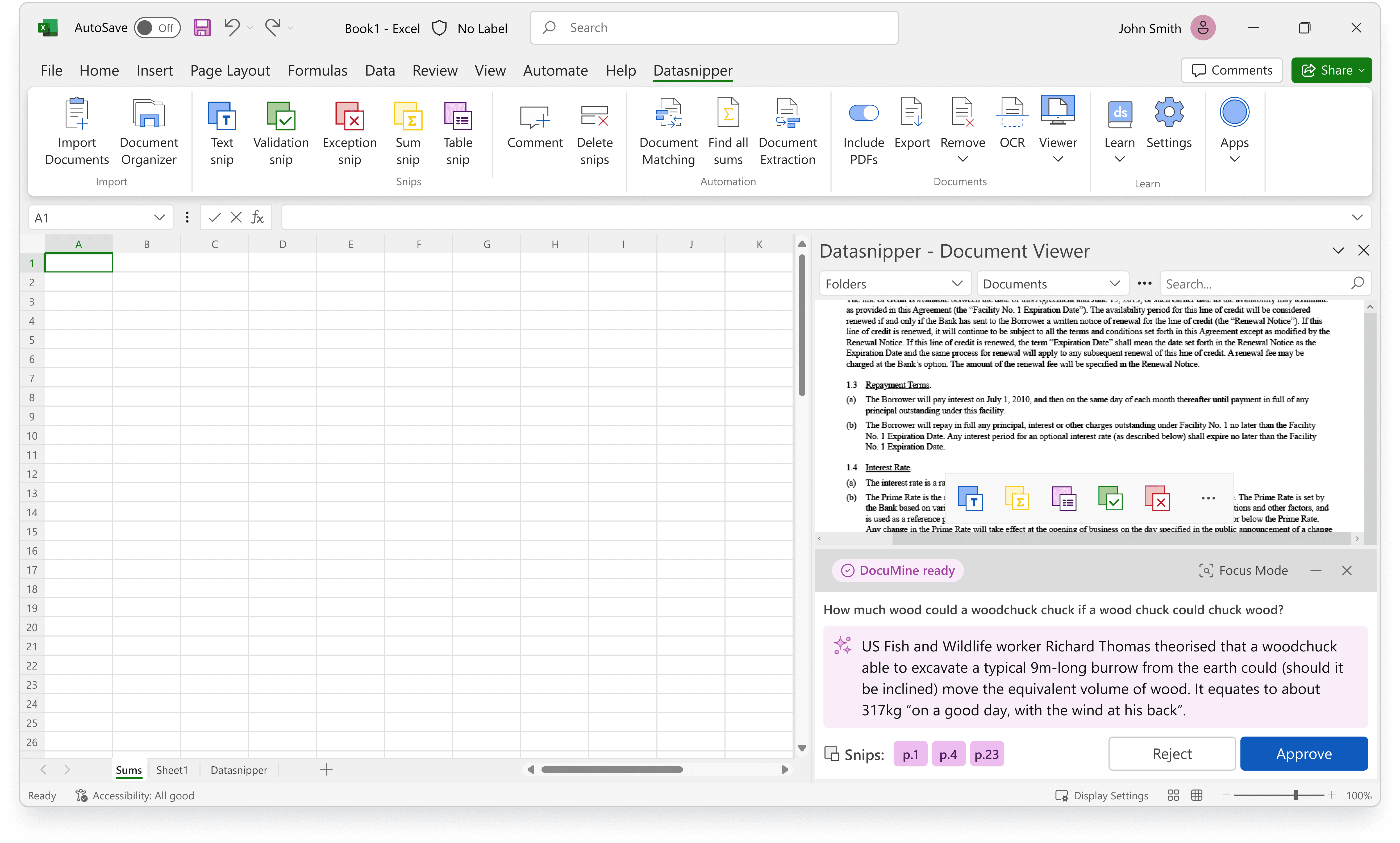Click the zoom slider handle in status bar

coord(1295,795)
